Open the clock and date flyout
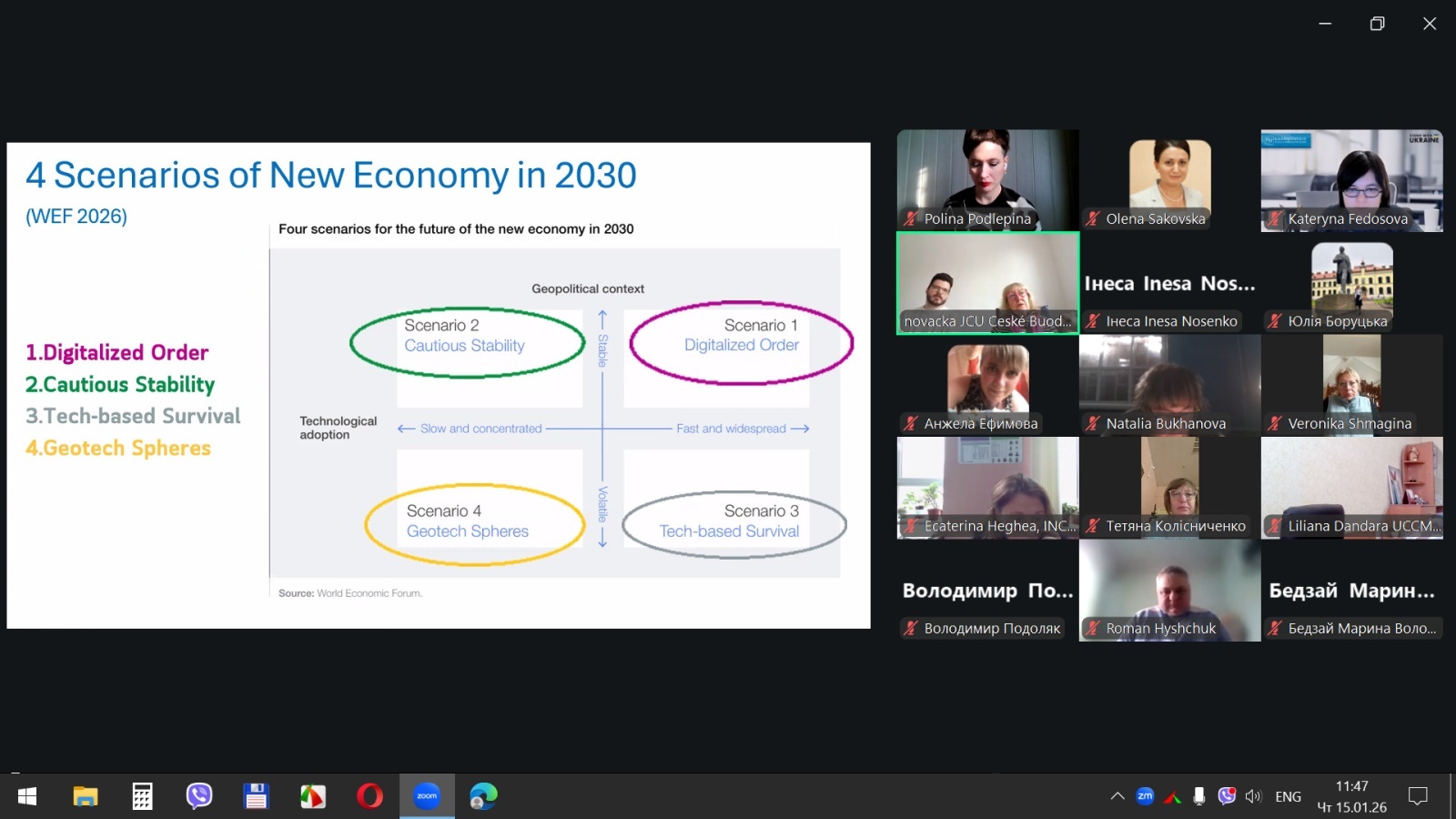The width and height of the screenshot is (1456, 819). coord(1352,796)
